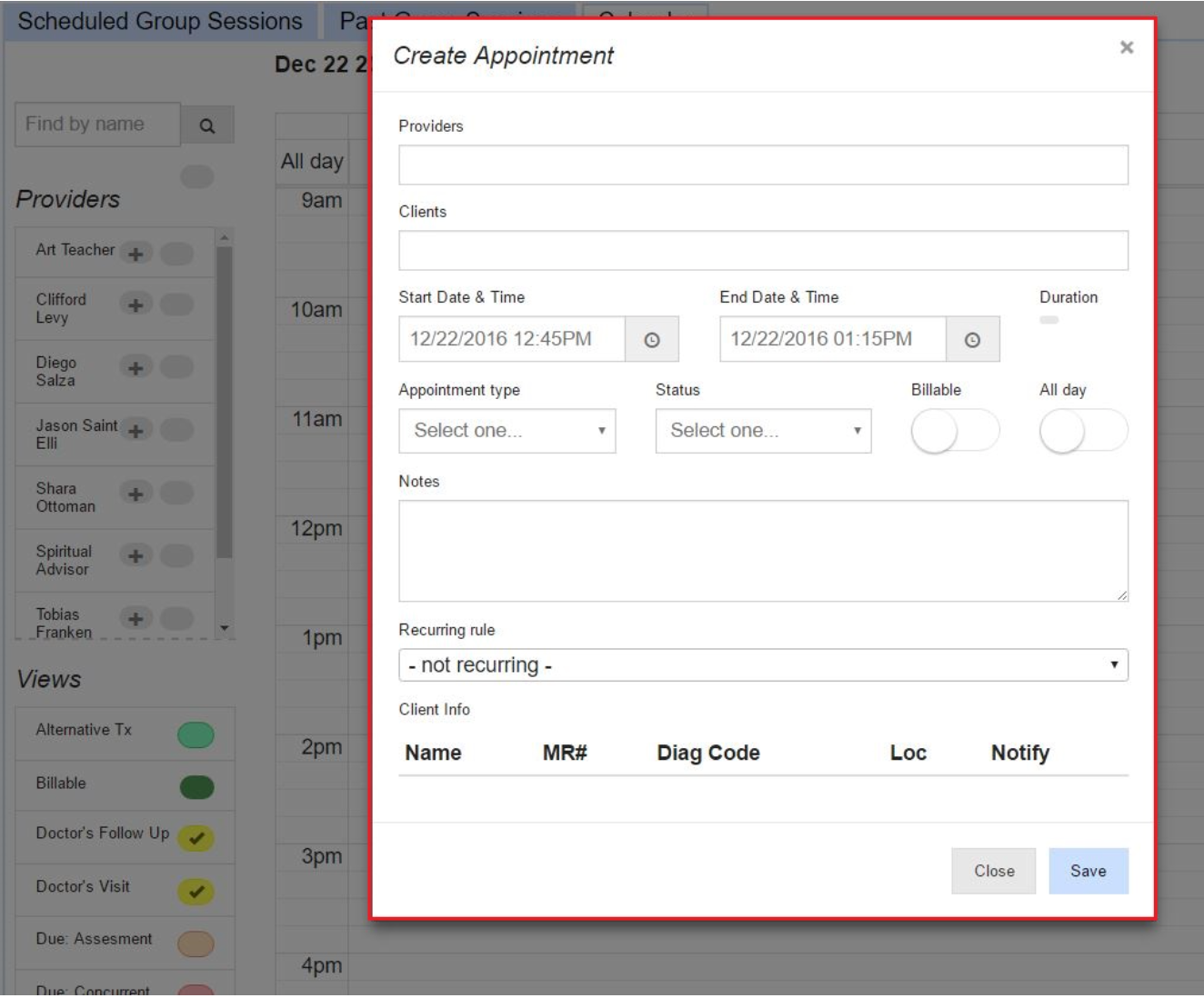Screen dimensions: 1204x998
Task: Turn on the All day toggle
Action: point(1082,431)
